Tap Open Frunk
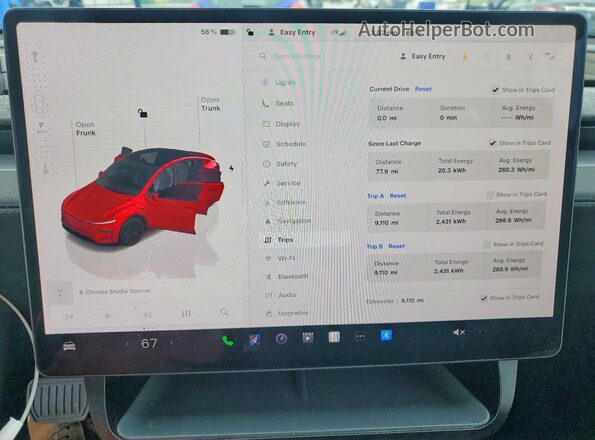This screenshot has height=440, width=595. tap(85, 129)
